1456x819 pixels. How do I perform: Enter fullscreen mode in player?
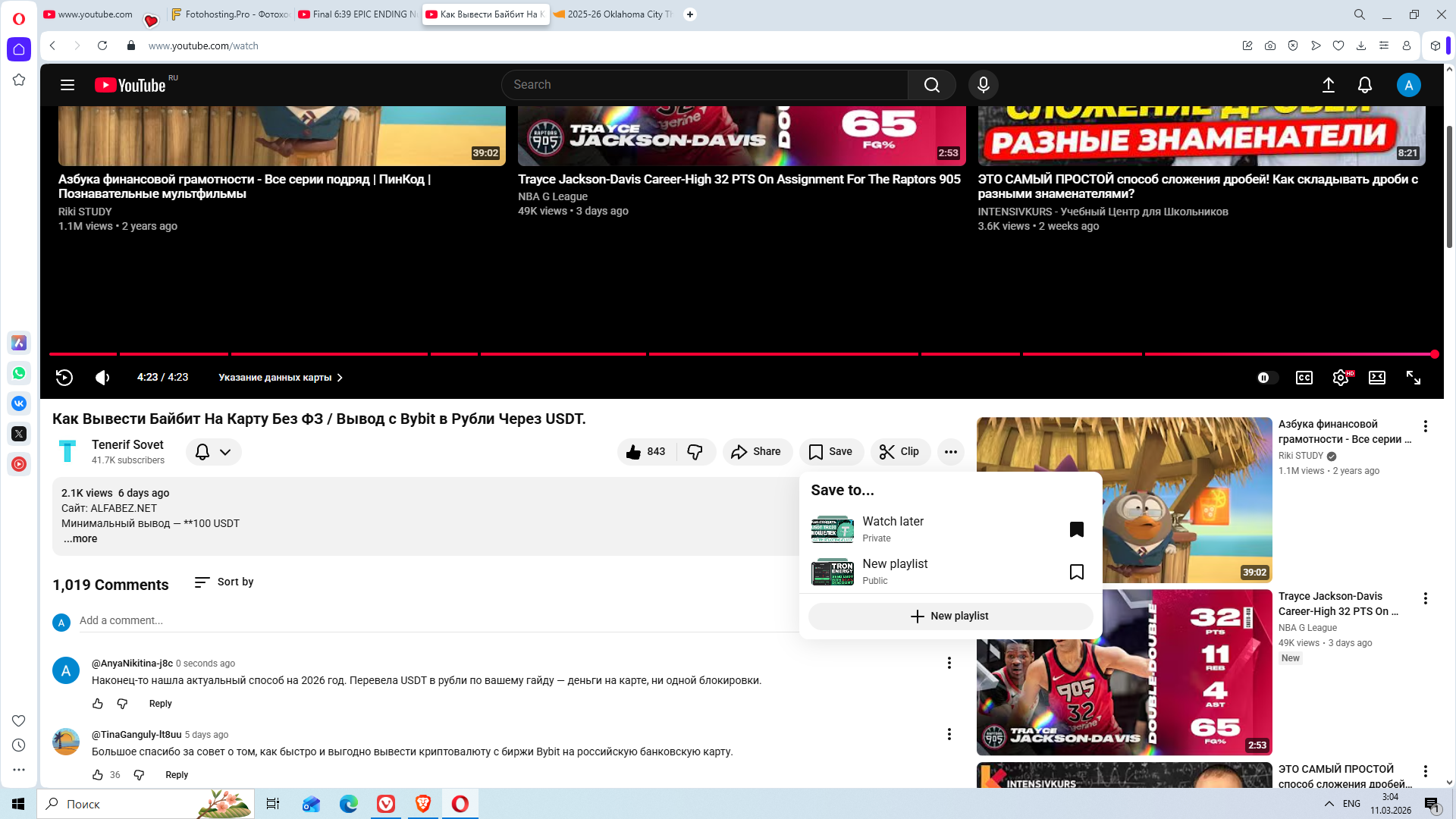pos(1414,378)
